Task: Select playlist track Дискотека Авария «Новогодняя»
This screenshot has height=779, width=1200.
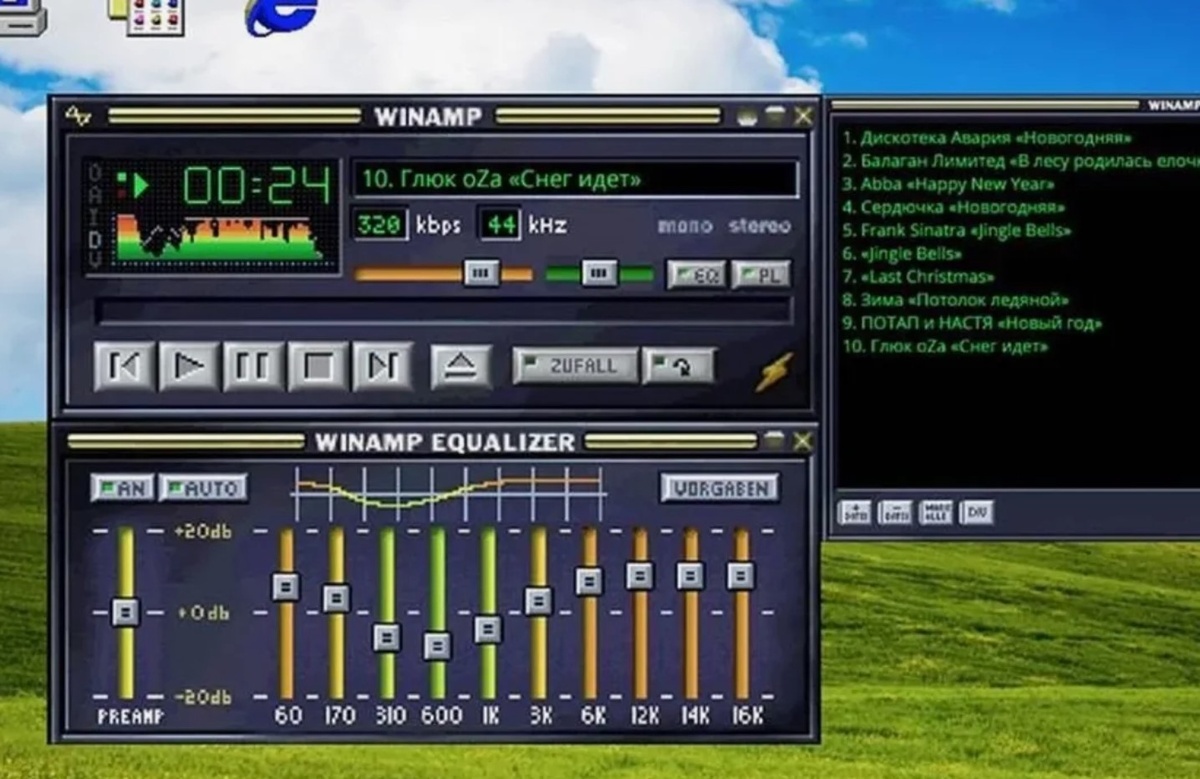Action: pos(986,138)
